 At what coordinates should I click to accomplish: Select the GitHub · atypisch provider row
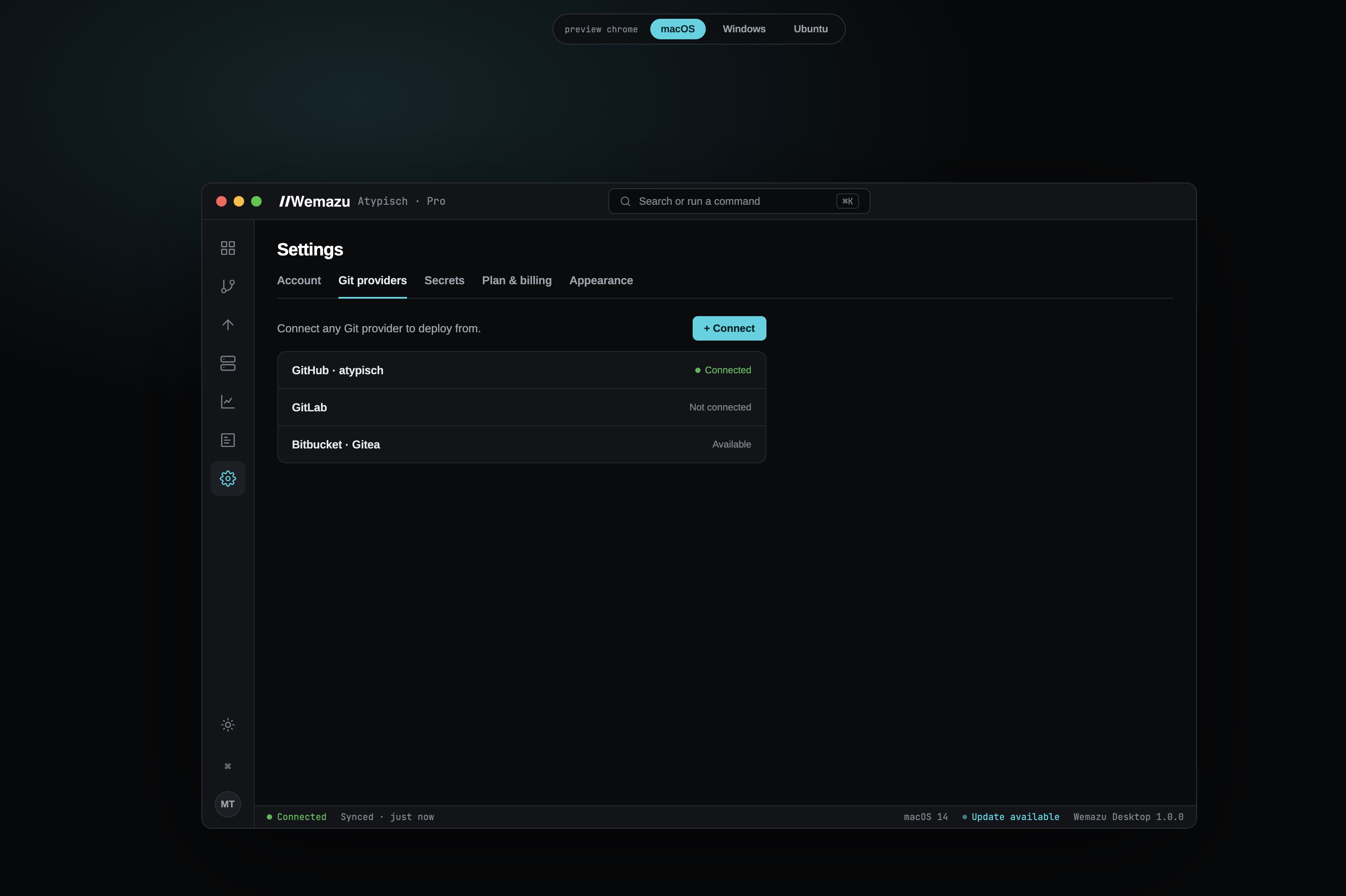(x=521, y=370)
